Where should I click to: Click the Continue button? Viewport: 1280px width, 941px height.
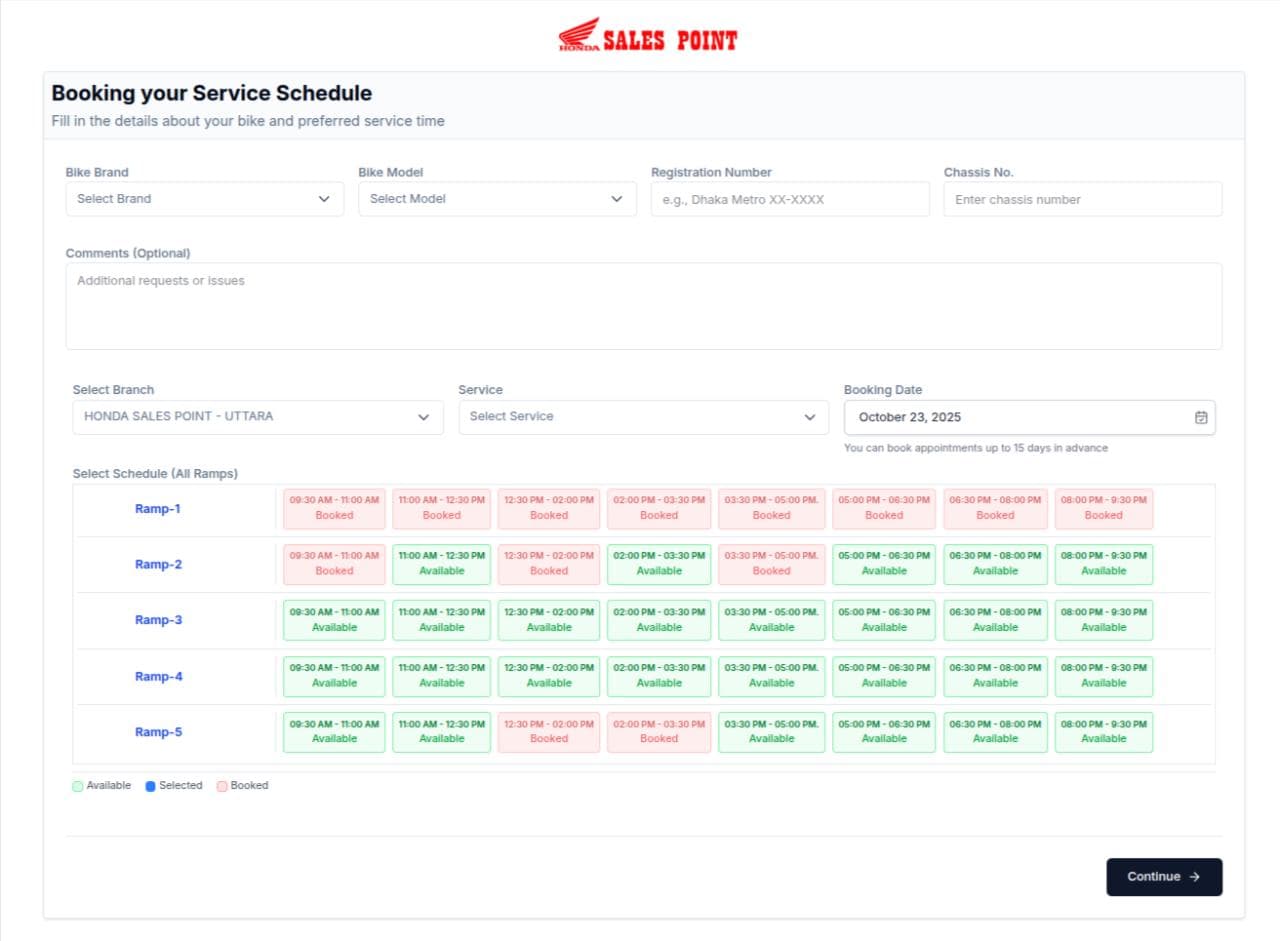point(1164,877)
